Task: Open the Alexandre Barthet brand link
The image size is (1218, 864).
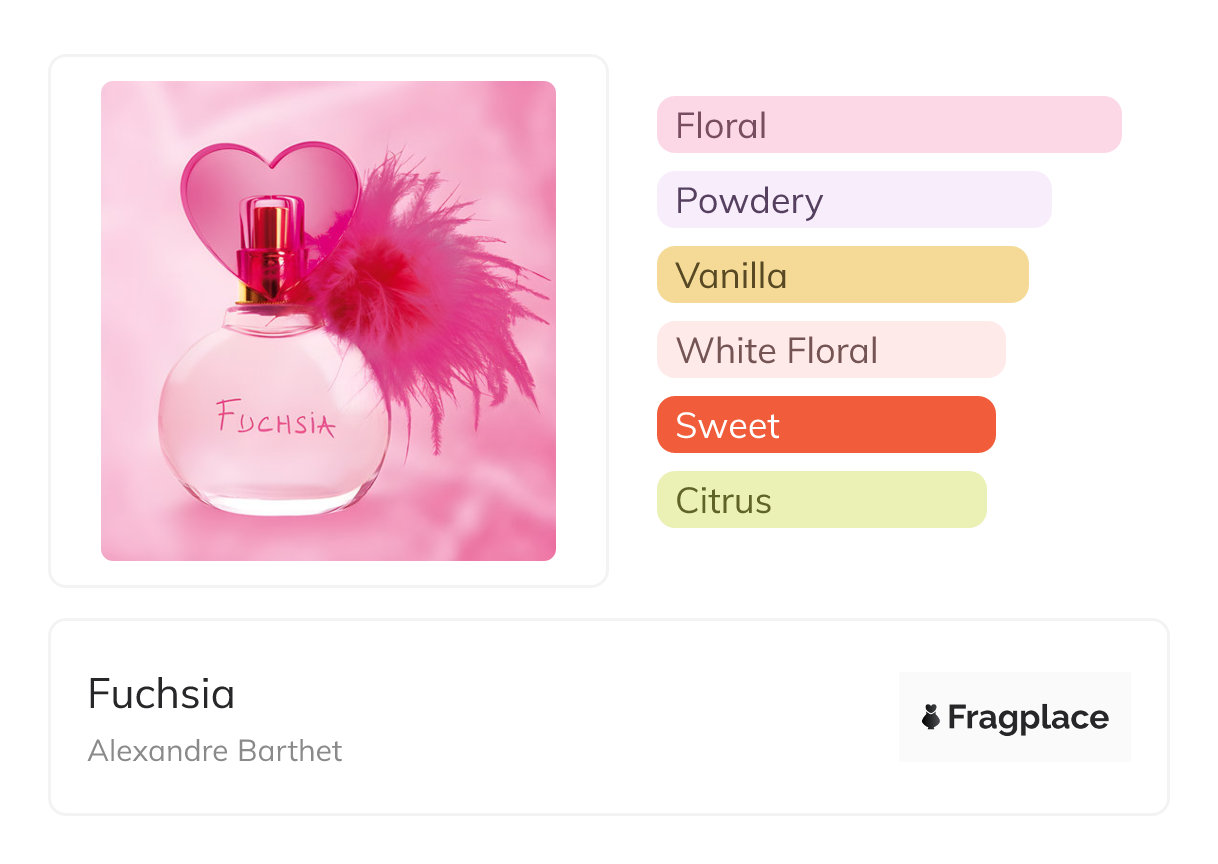Action: [x=215, y=751]
